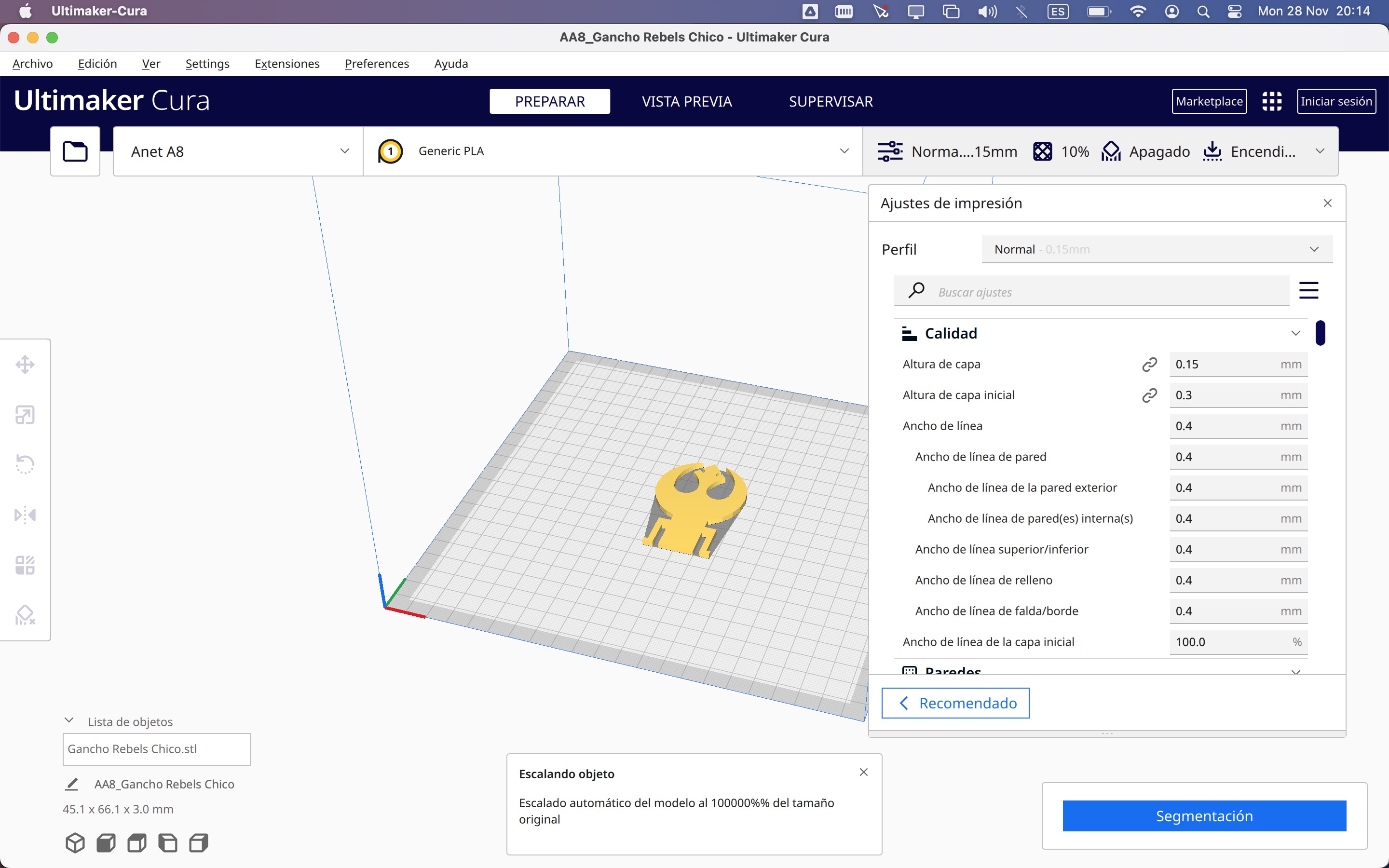Viewport: 1389px width, 868px height.
Task: Open the Ultimaker apps grid icon
Action: (x=1272, y=101)
